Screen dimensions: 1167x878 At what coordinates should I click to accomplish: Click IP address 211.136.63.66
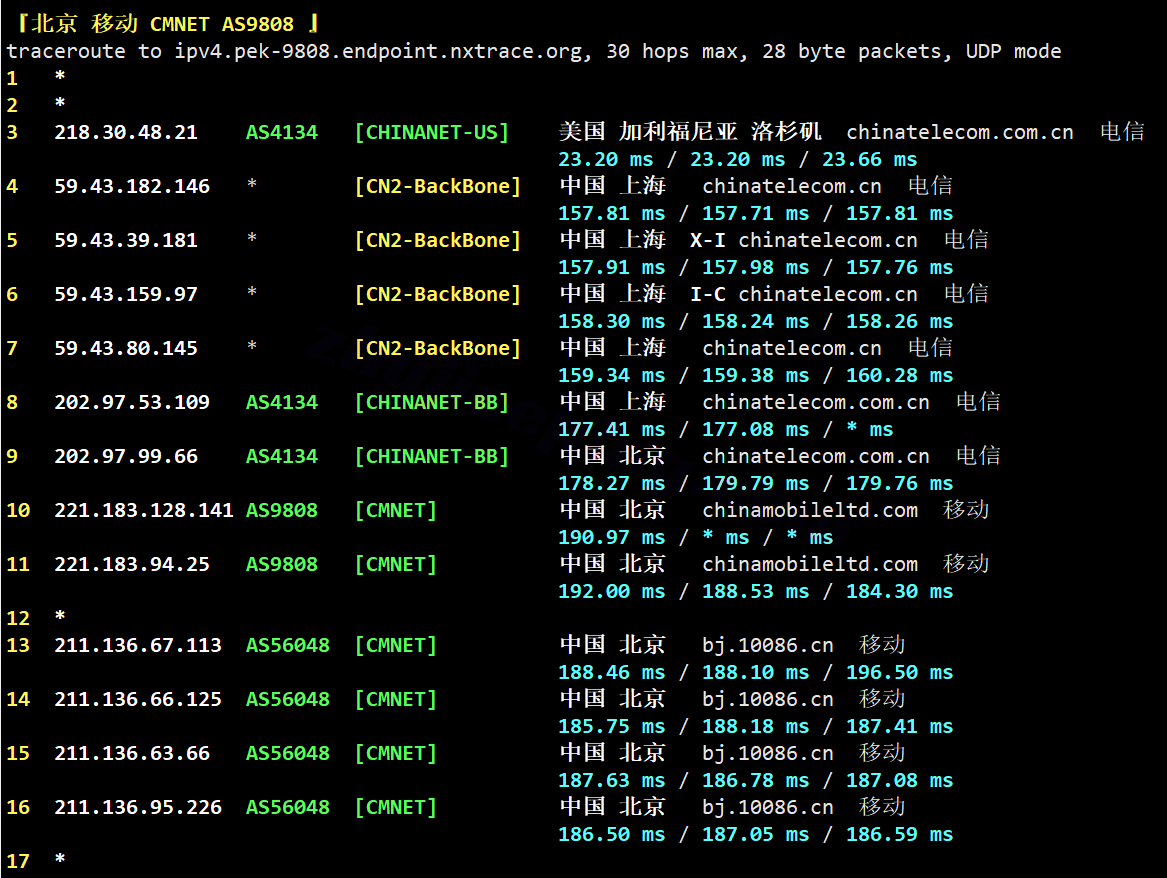click(132, 754)
